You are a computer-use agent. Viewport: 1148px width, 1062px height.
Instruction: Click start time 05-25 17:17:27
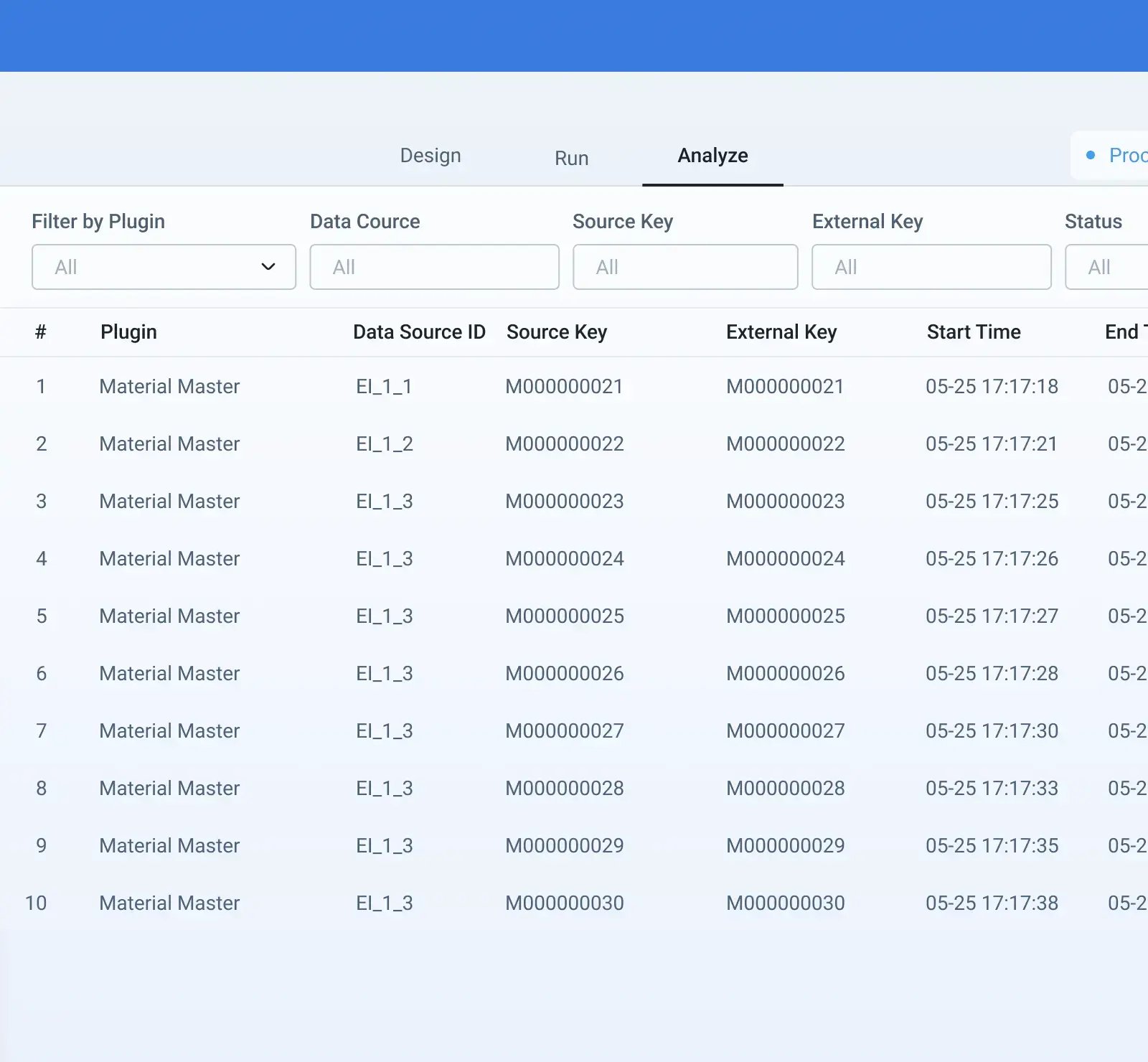coord(992,616)
